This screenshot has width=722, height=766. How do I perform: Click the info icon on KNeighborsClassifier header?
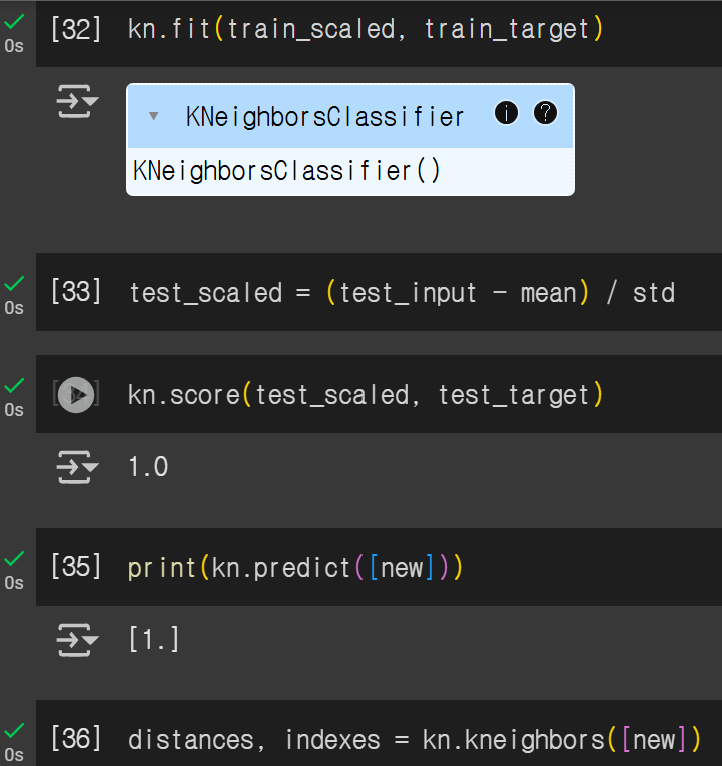pyautogui.click(x=506, y=113)
